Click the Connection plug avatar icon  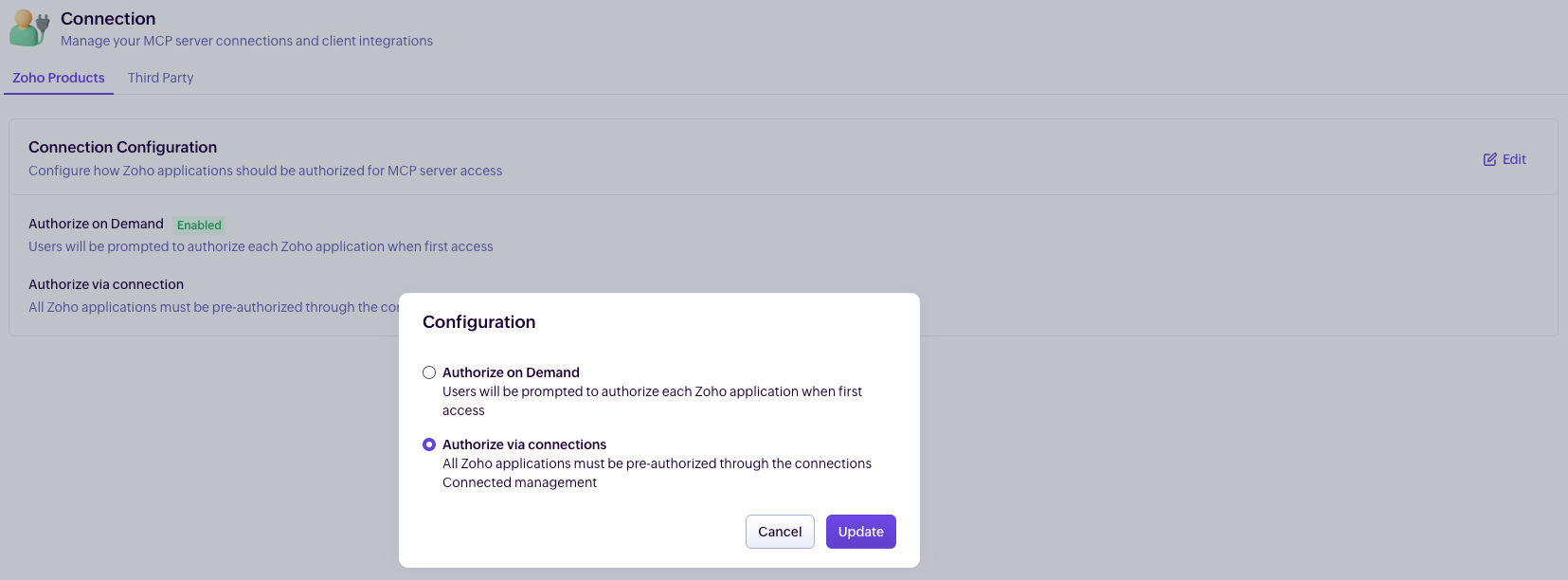(x=29, y=28)
